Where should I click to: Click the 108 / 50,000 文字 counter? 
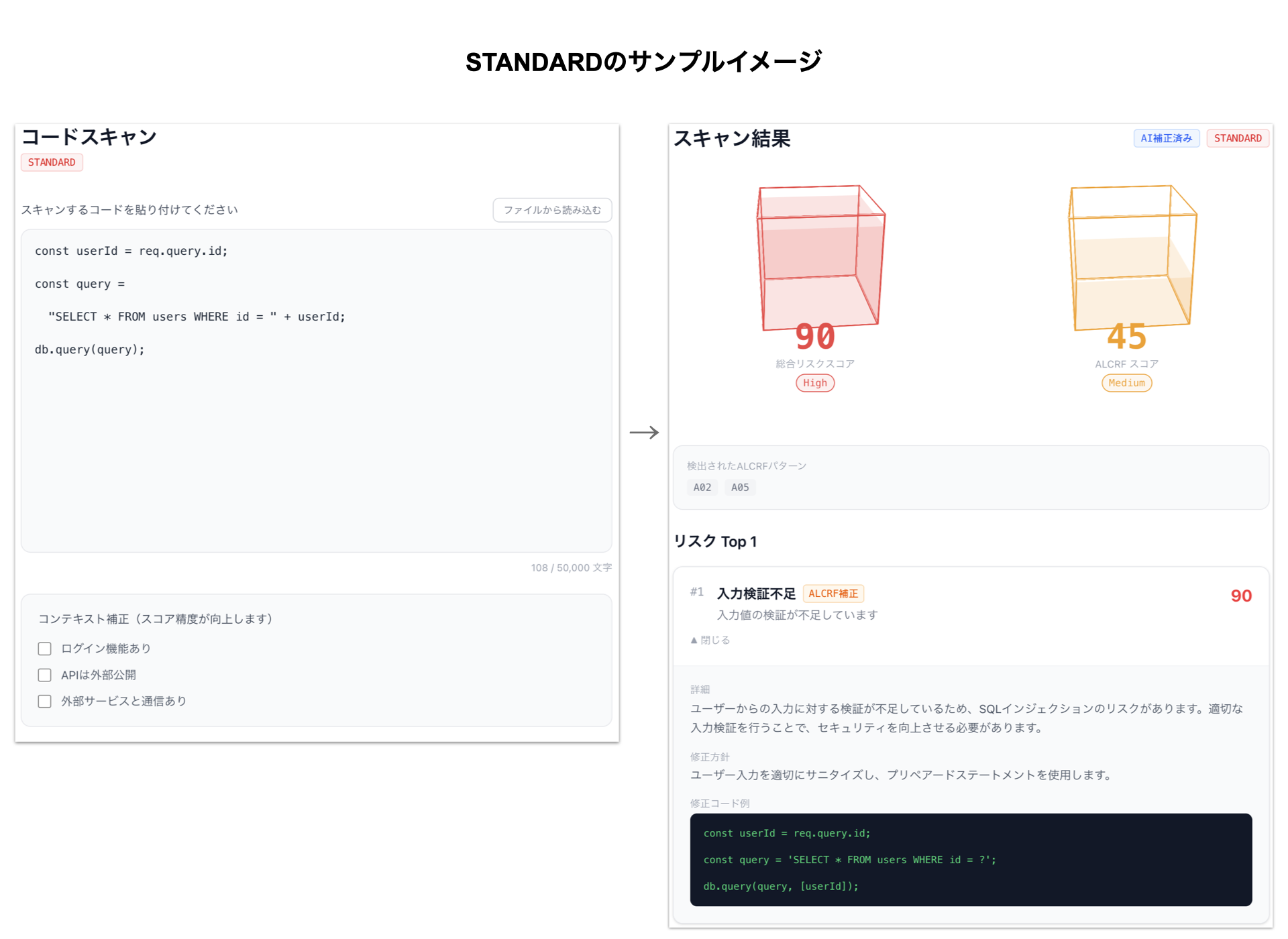tap(572, 567)
